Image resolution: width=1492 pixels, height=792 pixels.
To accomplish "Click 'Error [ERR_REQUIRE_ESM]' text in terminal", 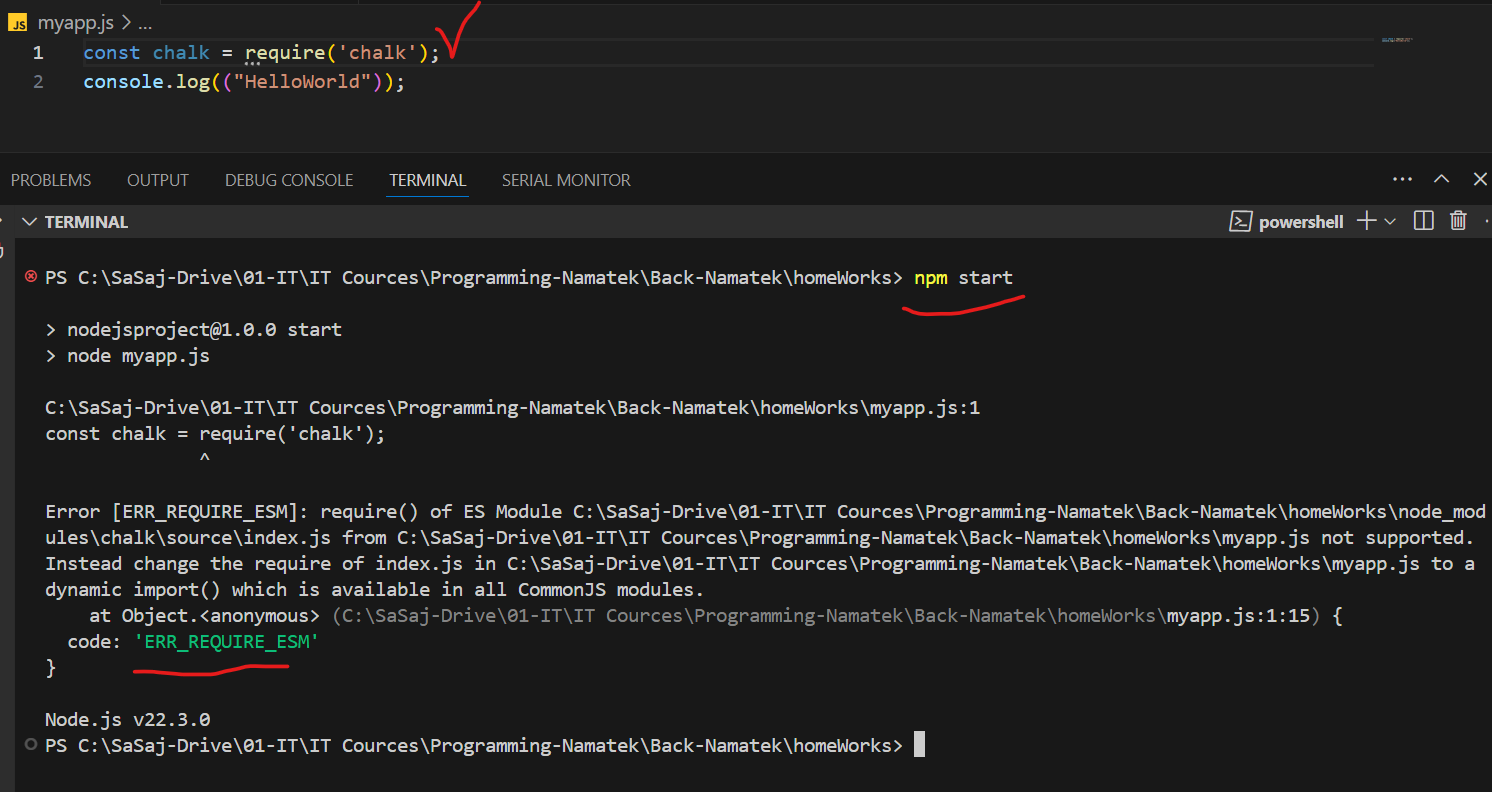I will (x=178, y=511).
